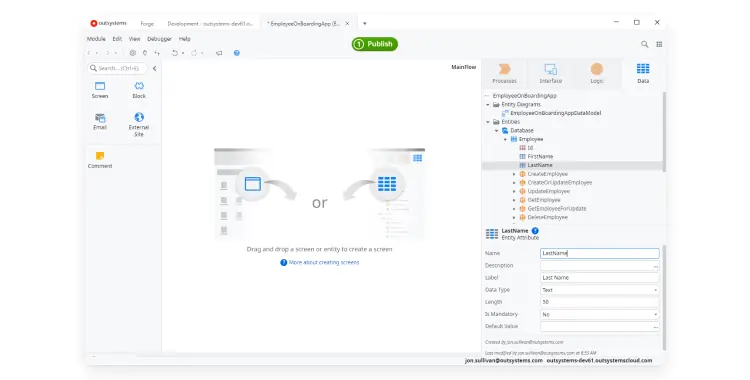Click the redo arrow icon
This screenshot has width=750, height=380.
(194, 53)
